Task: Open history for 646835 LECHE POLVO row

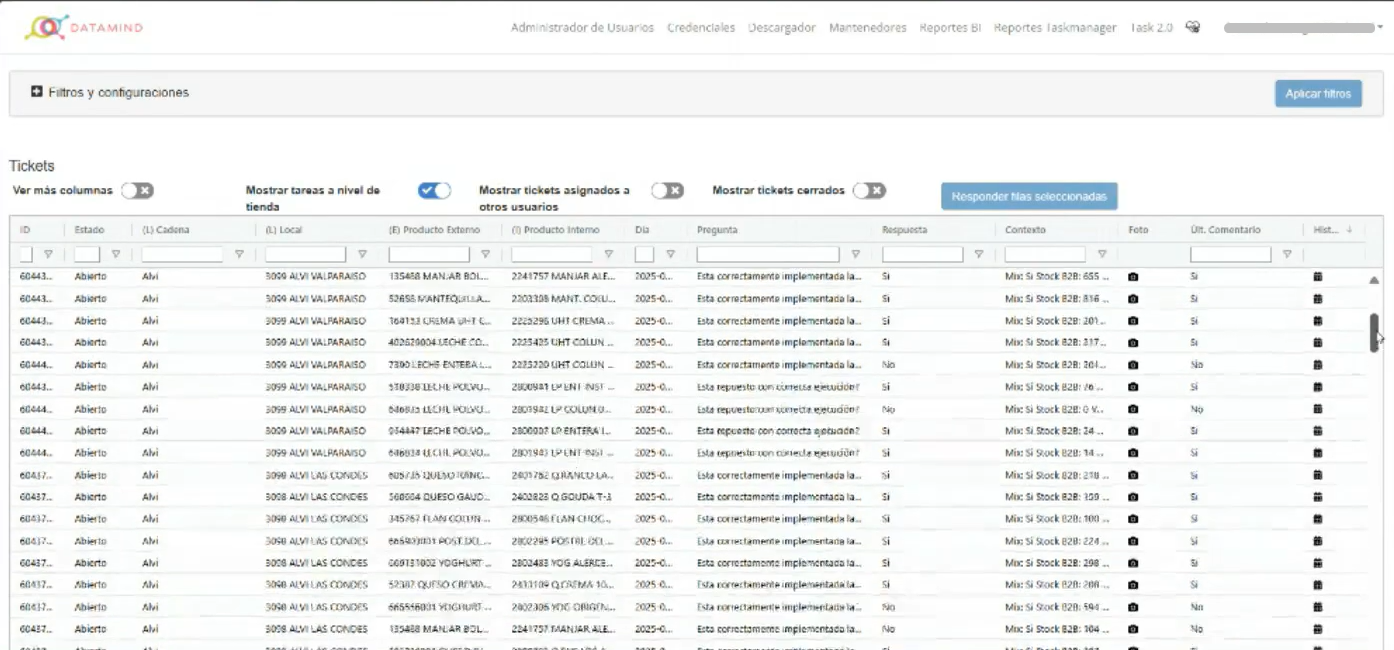Action: 1318,408
